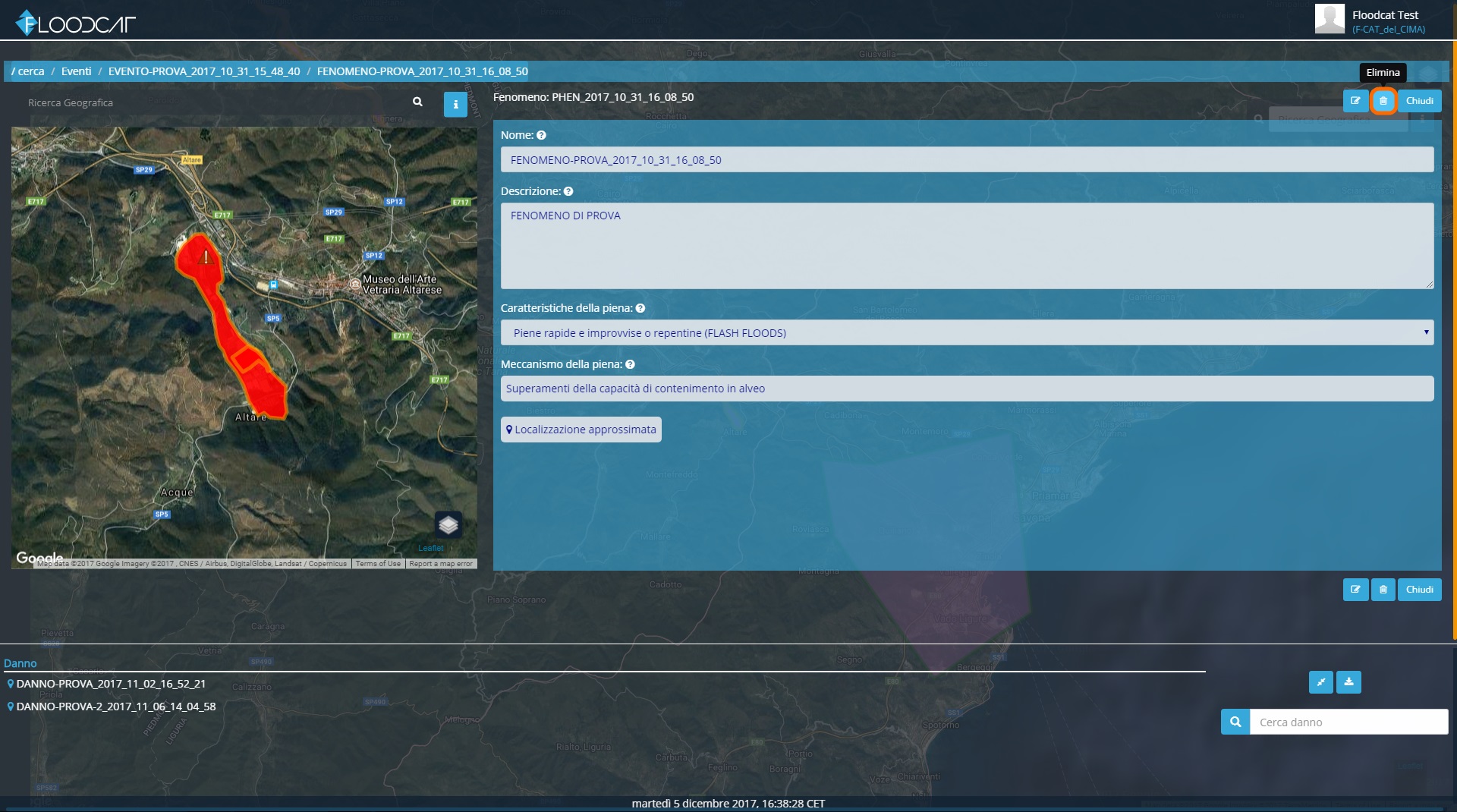Click the Ricerca Geografica search field

(216, 102)
